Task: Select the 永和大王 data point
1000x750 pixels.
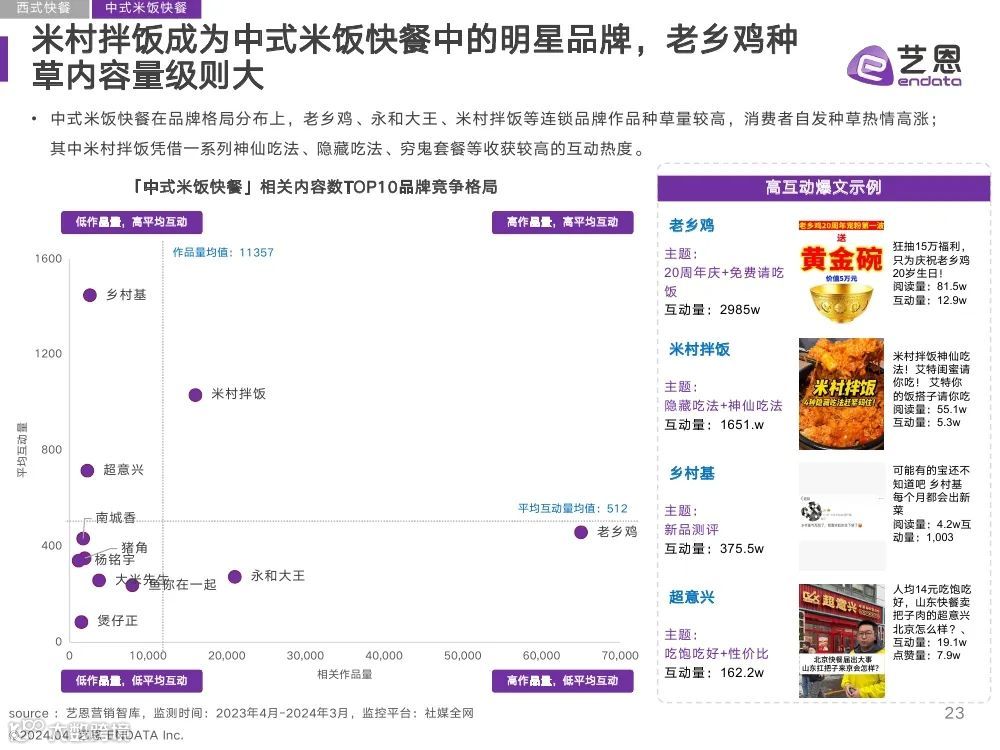Action: [235, 577]
